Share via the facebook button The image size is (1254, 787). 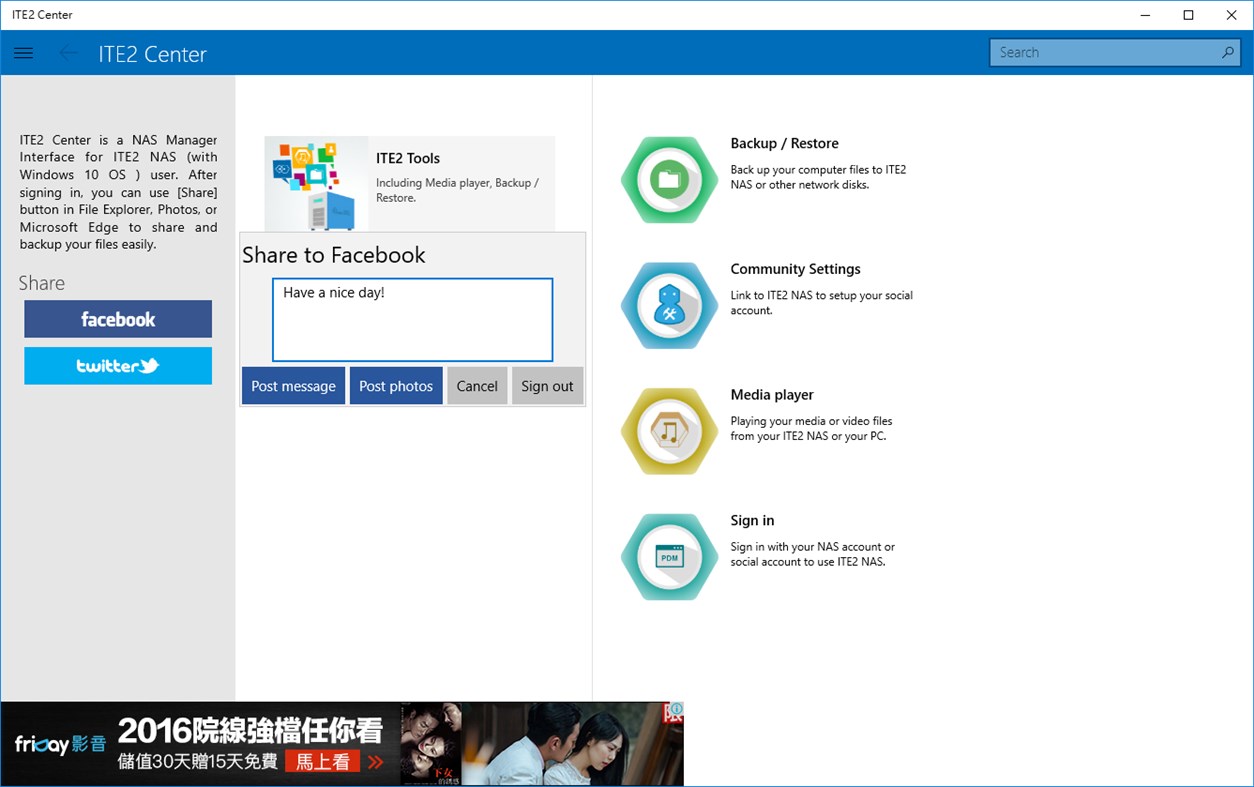117,319
